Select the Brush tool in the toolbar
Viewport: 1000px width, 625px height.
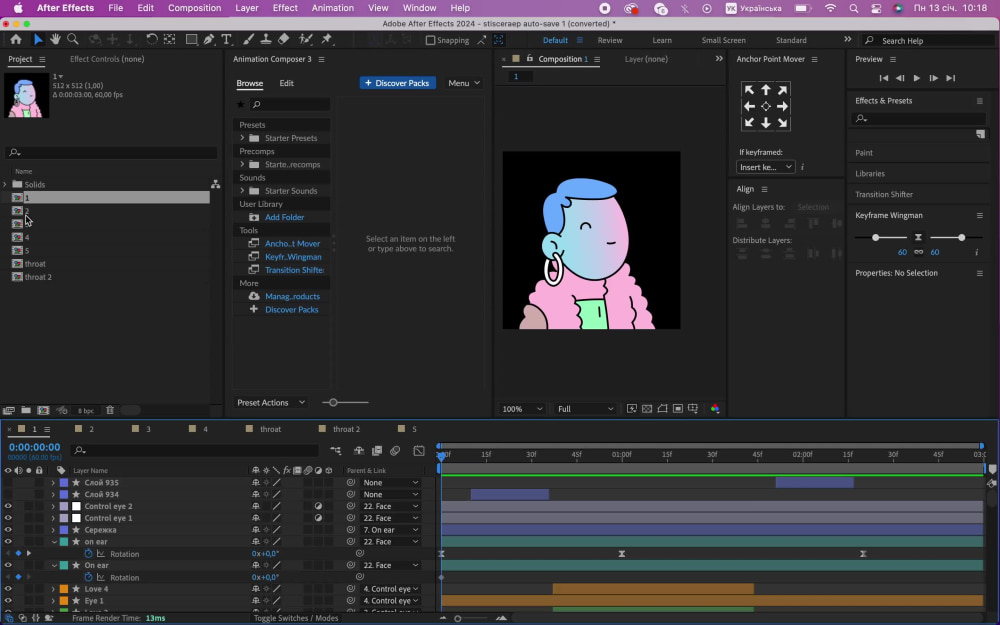click(247, 39)
